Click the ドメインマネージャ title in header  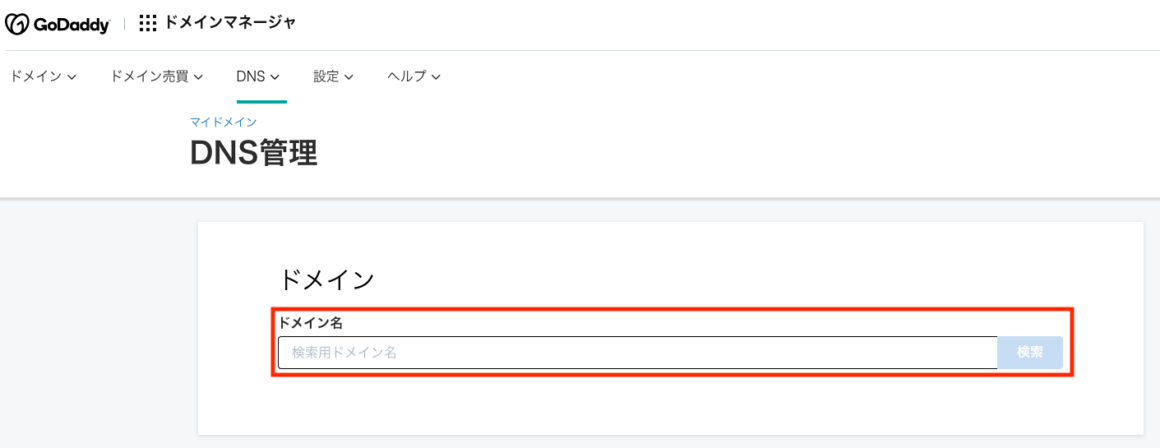point(229,24)
